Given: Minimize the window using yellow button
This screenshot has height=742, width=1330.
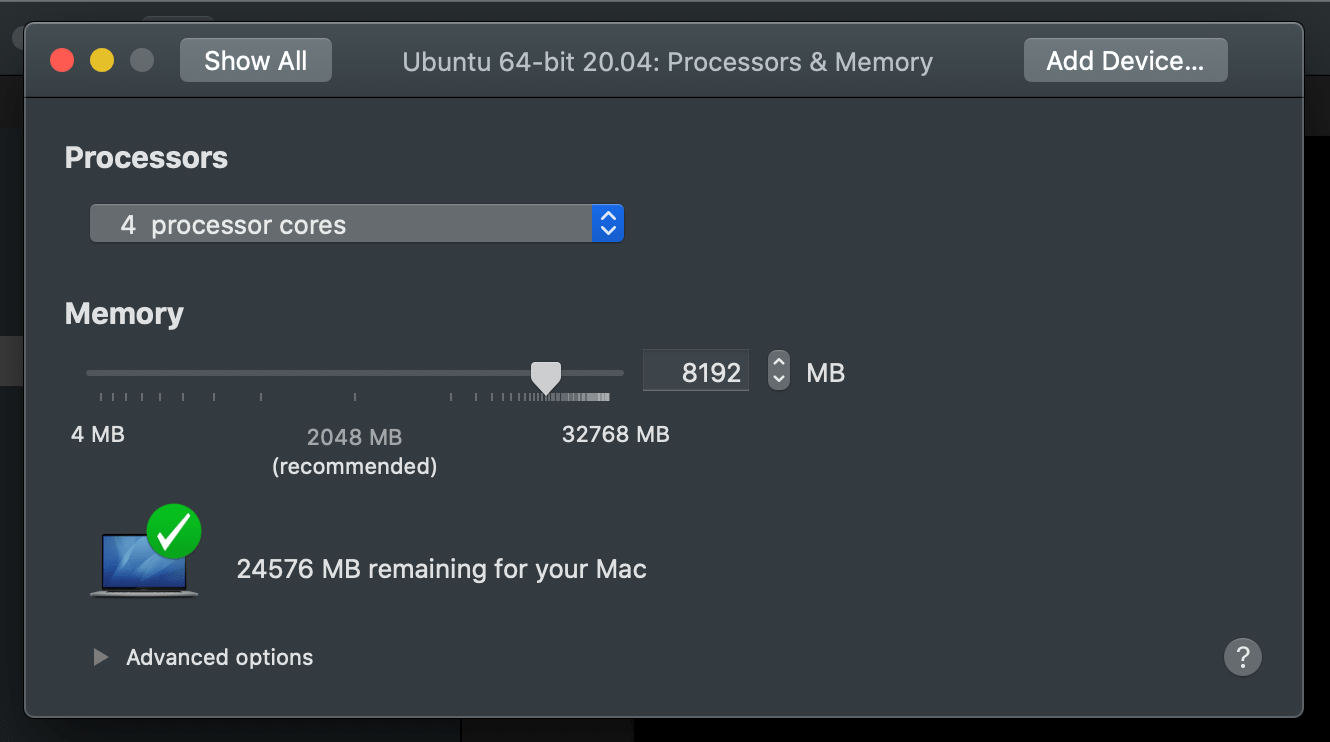Looking at the screenshot, I should [x=102, y=60].
